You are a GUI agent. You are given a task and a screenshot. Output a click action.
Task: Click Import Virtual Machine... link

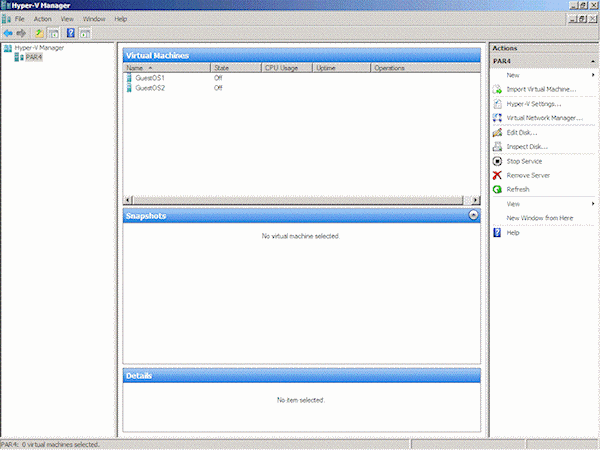click(541, 90)
